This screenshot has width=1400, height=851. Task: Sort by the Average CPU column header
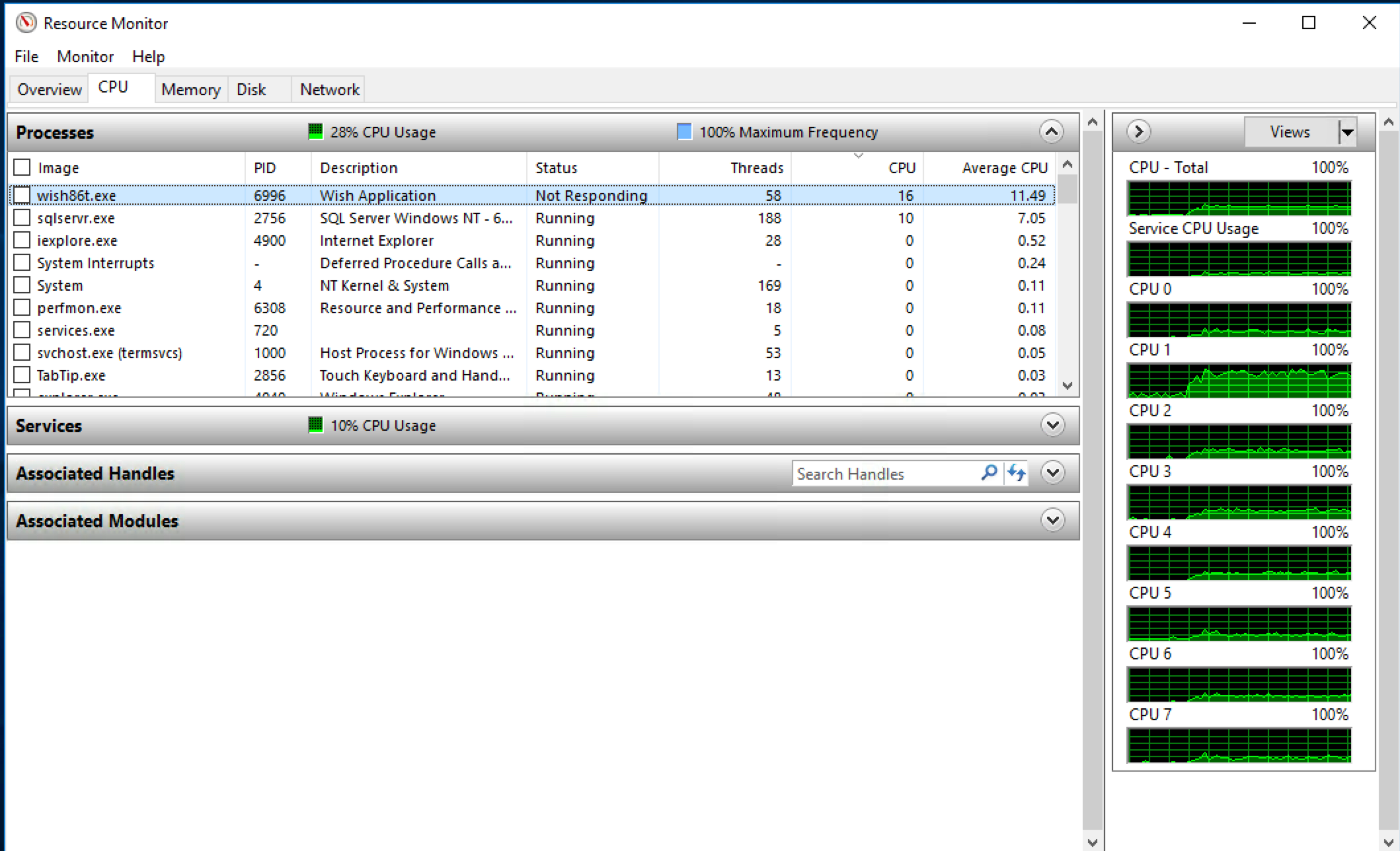990,167
